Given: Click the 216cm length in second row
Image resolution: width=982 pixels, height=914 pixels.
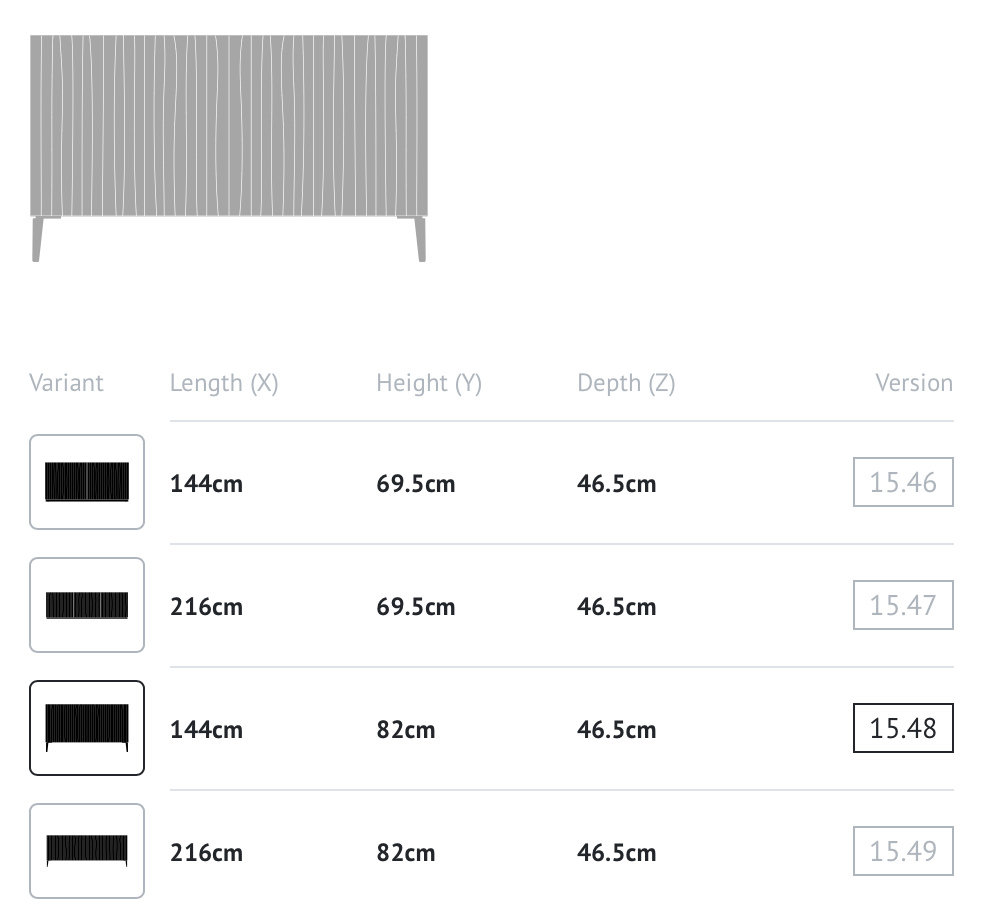Looking at the screenshot, I should (x=206, y=607).
